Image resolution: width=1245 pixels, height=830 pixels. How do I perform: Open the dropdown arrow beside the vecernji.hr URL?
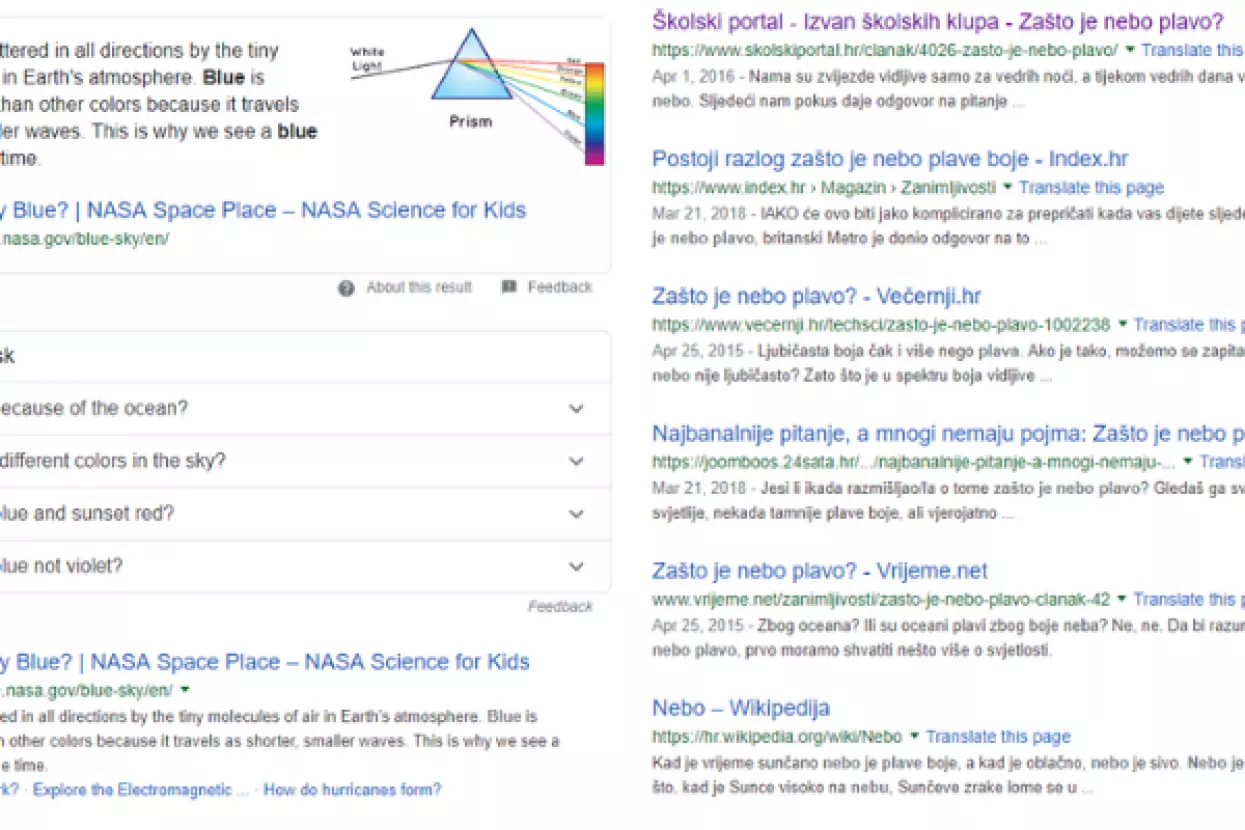1122,324
